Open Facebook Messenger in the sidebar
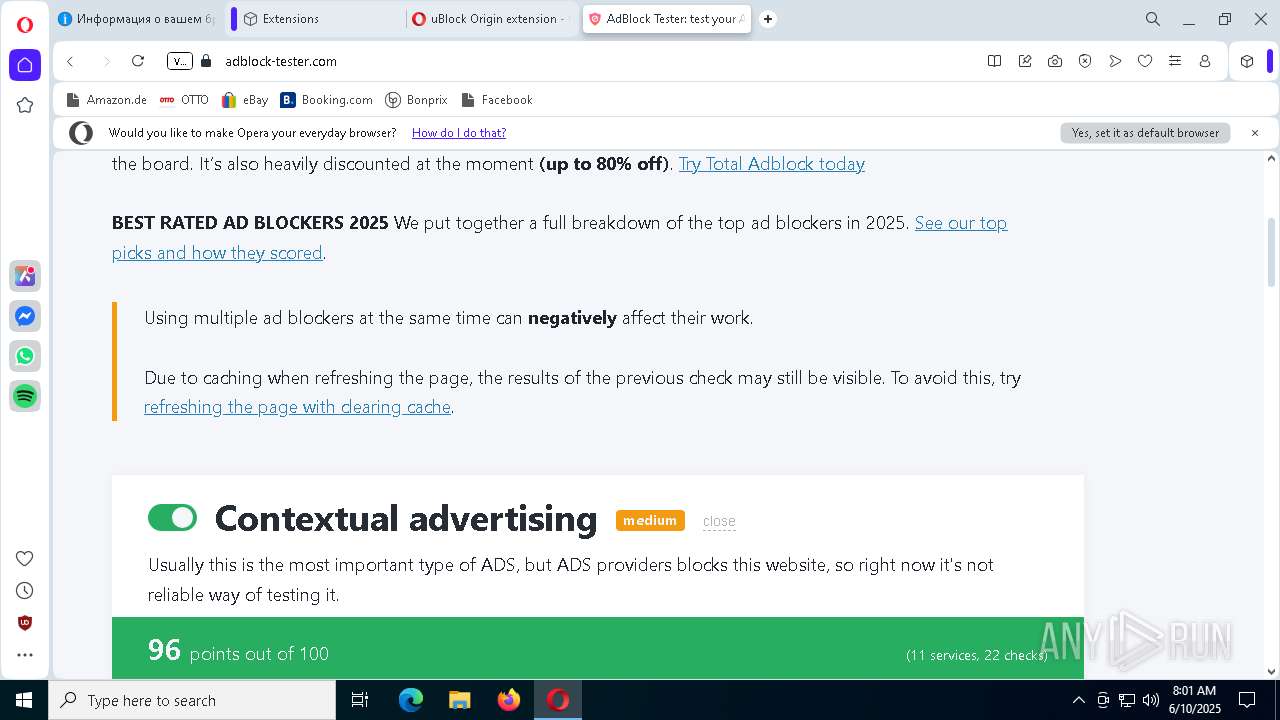The height and width of the screenshot is (720, 1280). click(25, 316)
